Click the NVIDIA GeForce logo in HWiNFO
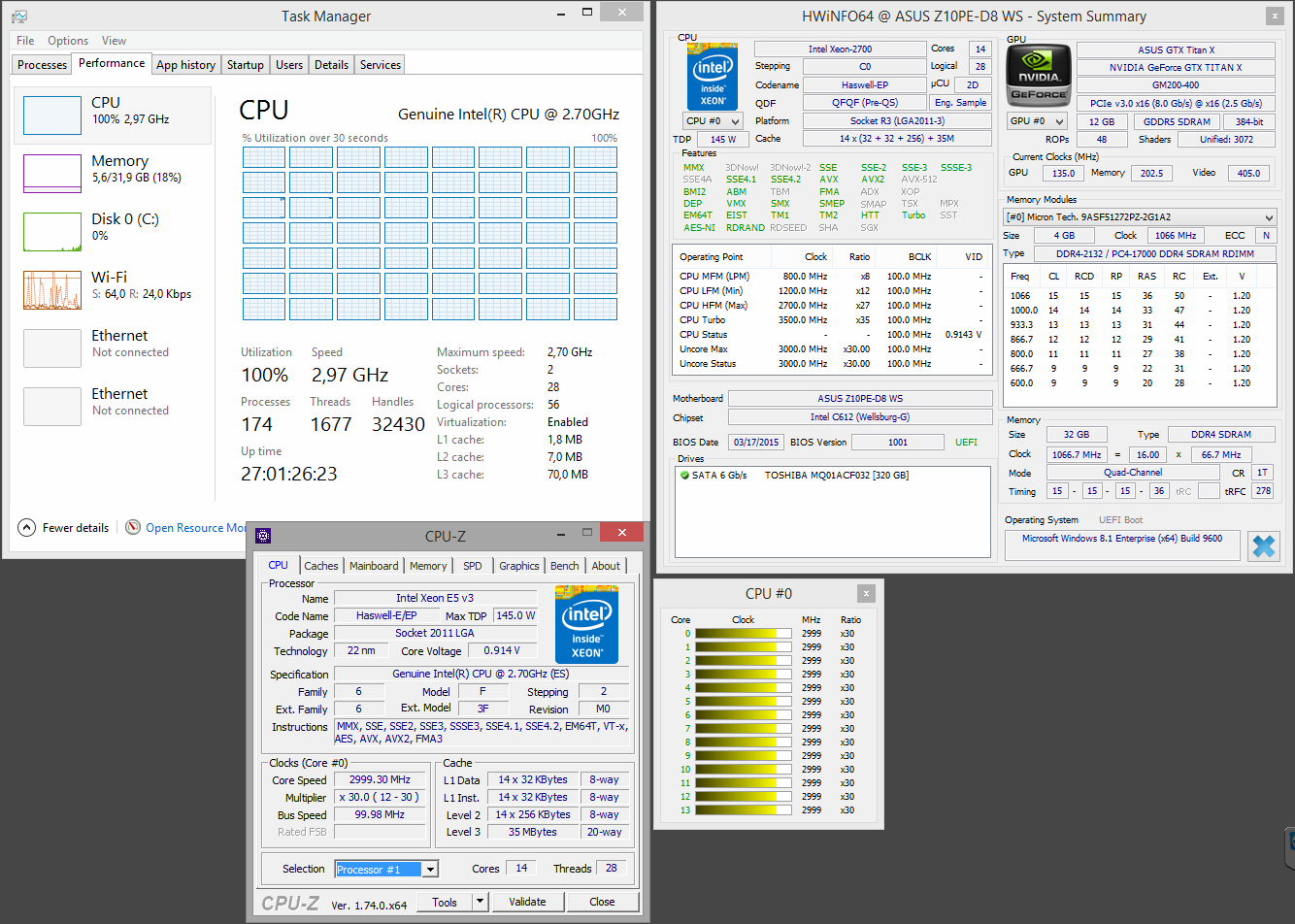1295x924 pixels. pyautogui.click(x=1040, y=75)
